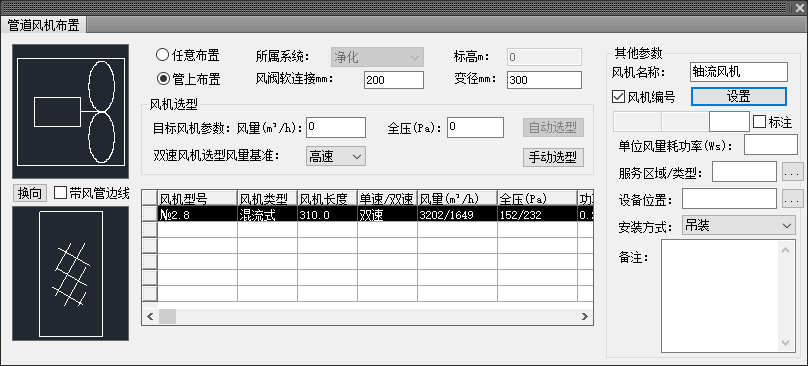Click the 风机型号 column header
Image resolution: width=808 pixels, height=366 pixels.
[197, 198]
